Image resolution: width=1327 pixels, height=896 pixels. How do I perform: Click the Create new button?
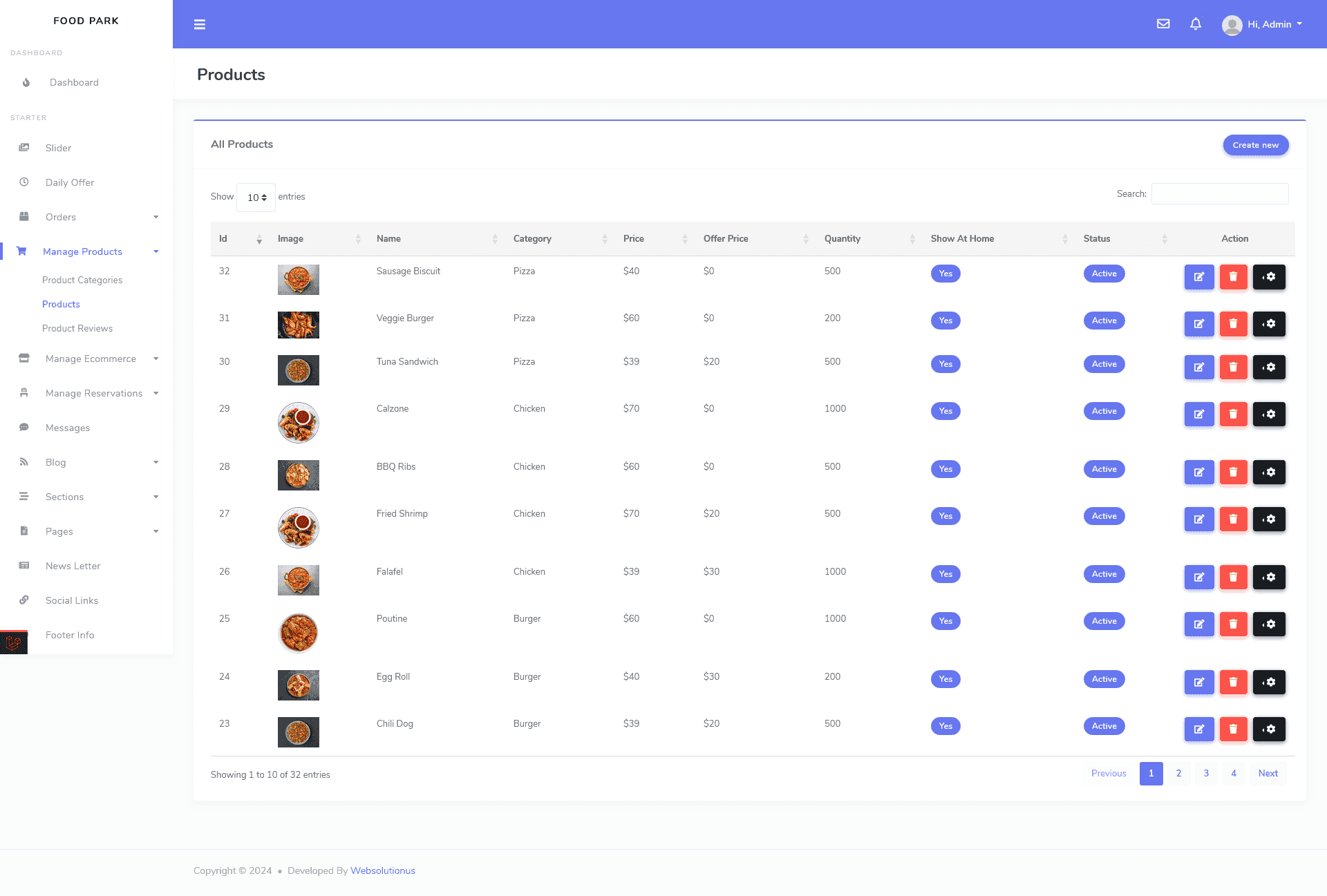1256,146
